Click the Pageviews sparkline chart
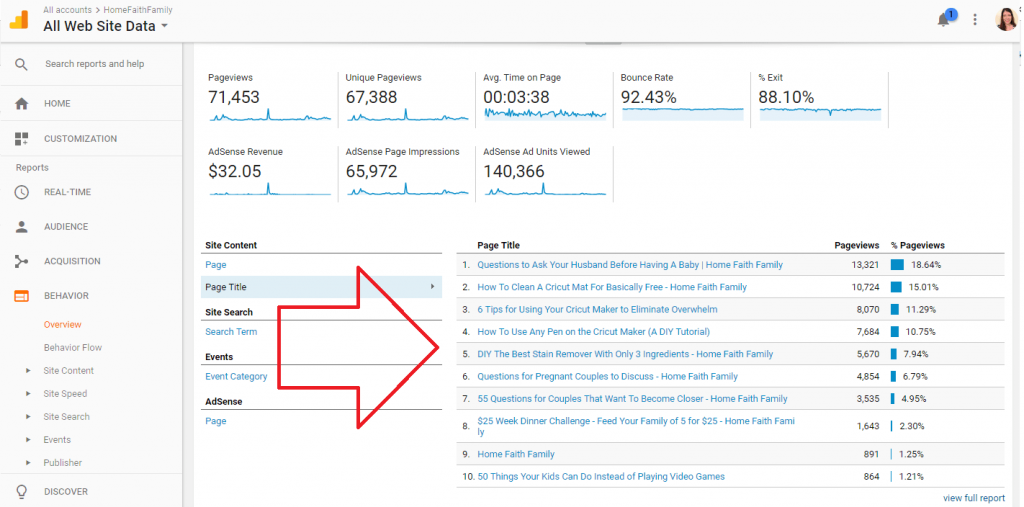The height and width of the screenshot is (507, 1024). (x=270, y=115)
